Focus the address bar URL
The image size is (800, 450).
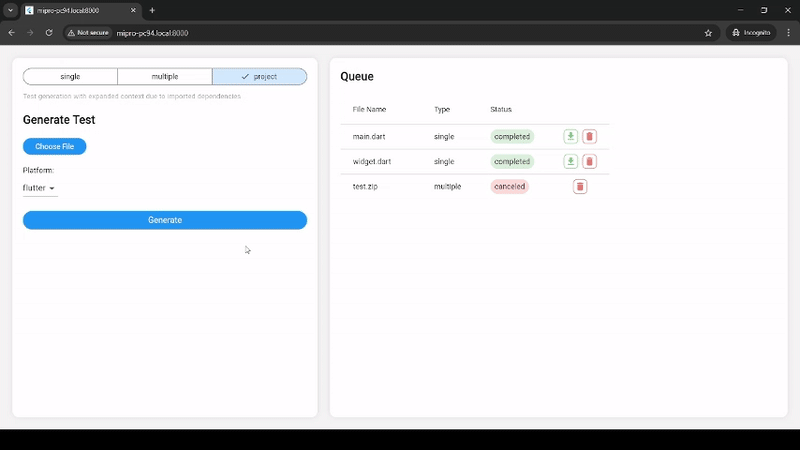click(152, 33)
